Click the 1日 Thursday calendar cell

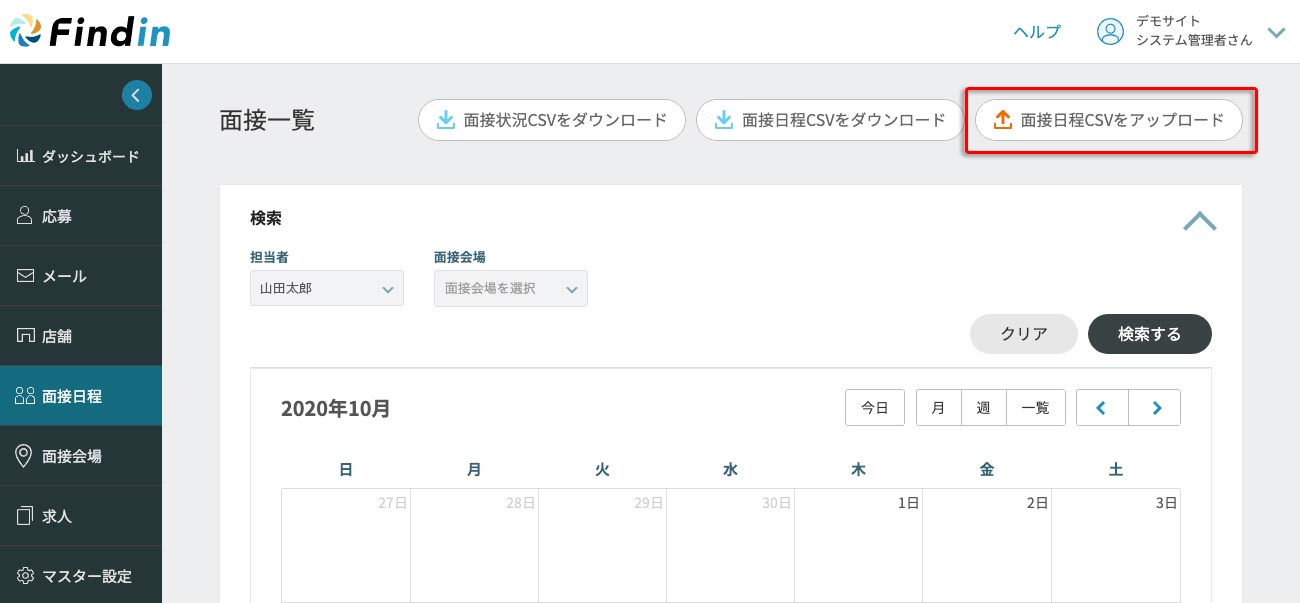tap(858, 545)
